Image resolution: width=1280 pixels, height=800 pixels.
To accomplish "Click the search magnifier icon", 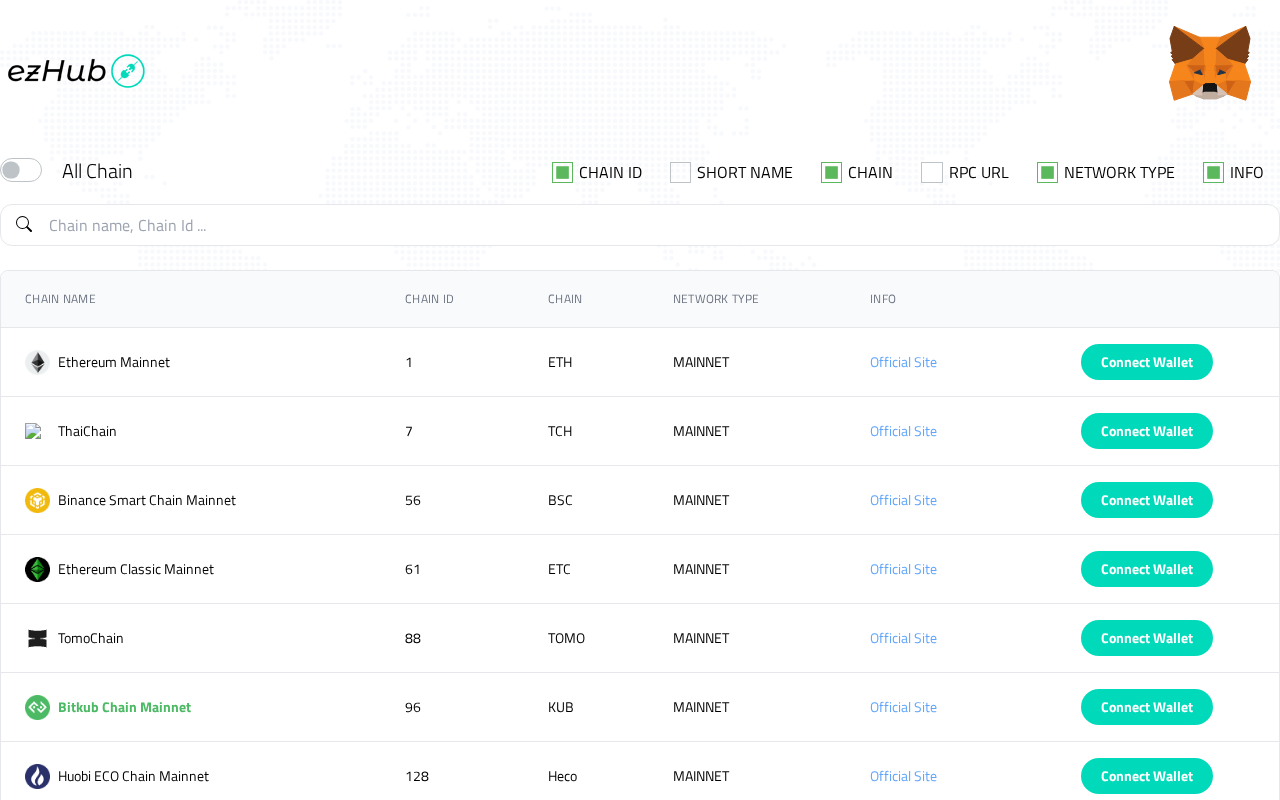I will point(24,224).
